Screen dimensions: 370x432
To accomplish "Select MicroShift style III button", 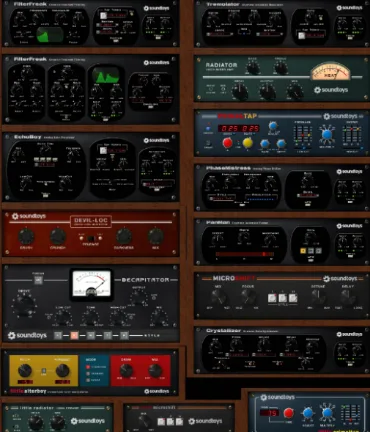I will click(293, 298).
